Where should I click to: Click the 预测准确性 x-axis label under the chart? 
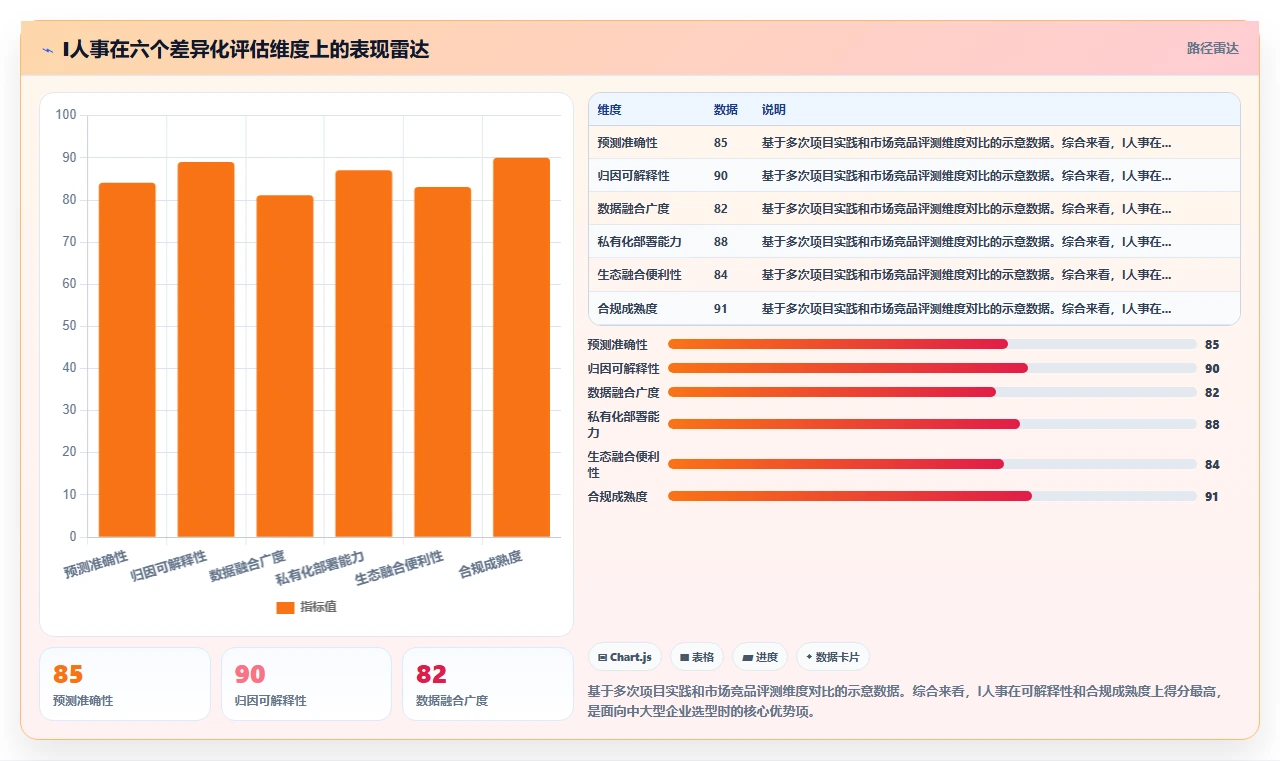[x=96, y=564]
